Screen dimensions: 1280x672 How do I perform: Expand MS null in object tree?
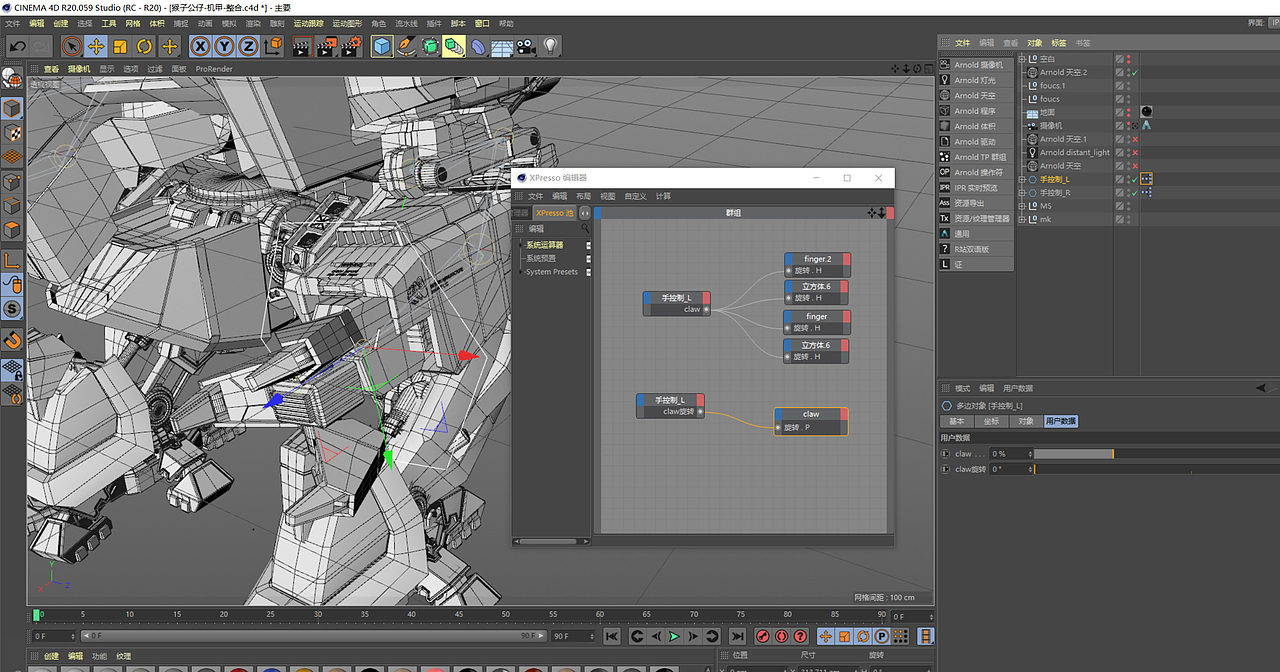[1022, 206]
